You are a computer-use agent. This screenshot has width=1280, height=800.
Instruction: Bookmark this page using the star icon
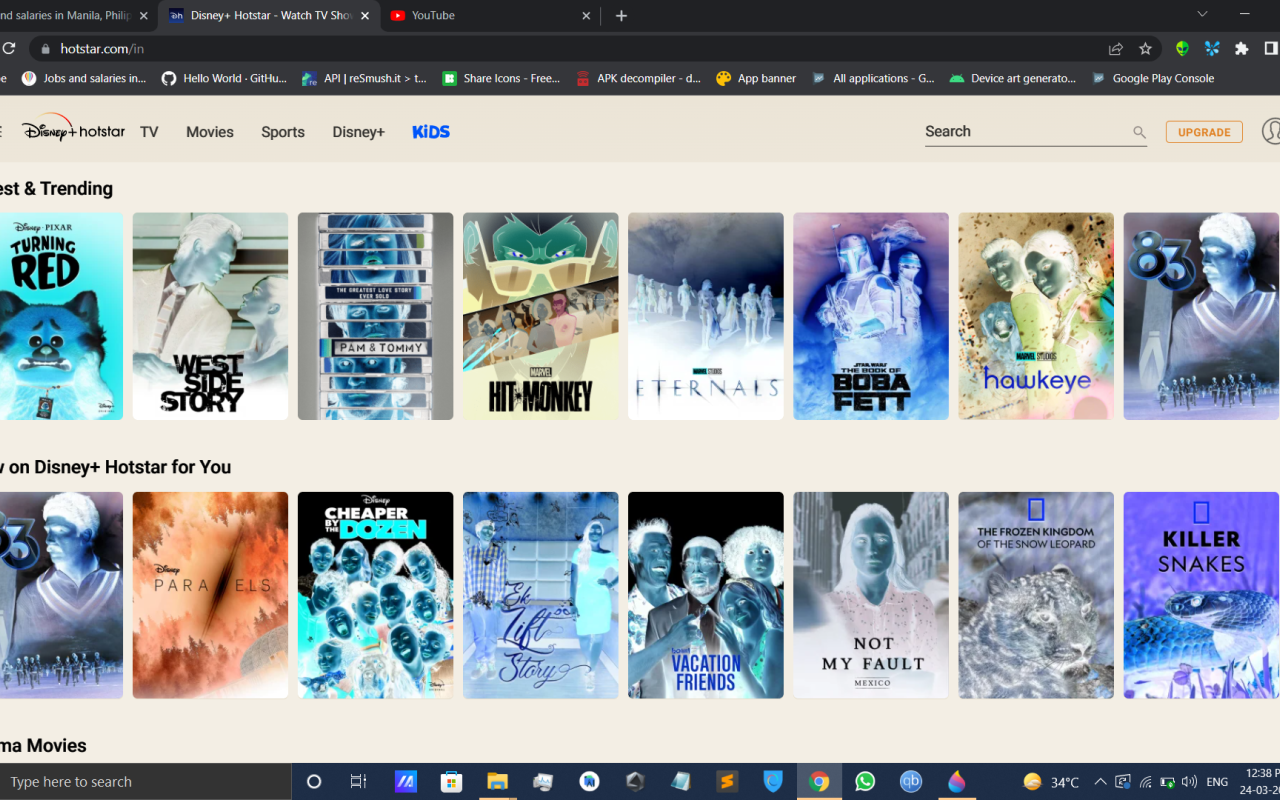click(1145, 48)
